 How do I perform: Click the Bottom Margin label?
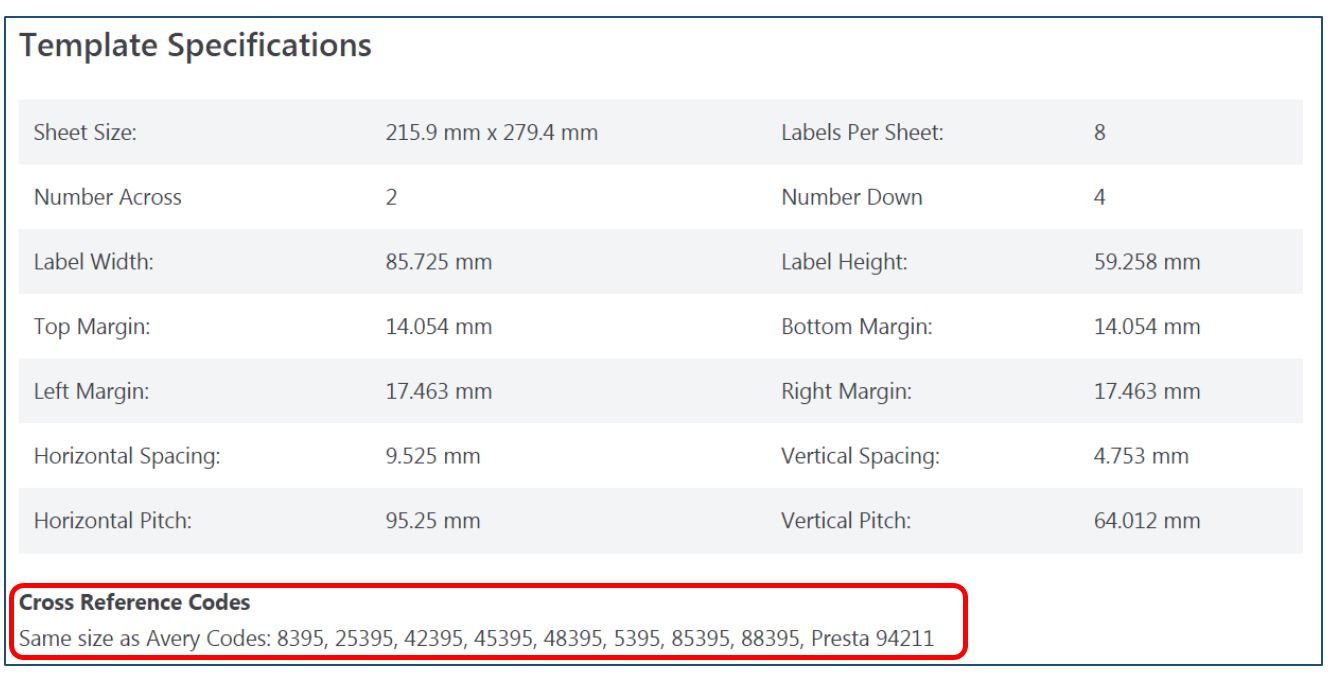pos(856,328)
